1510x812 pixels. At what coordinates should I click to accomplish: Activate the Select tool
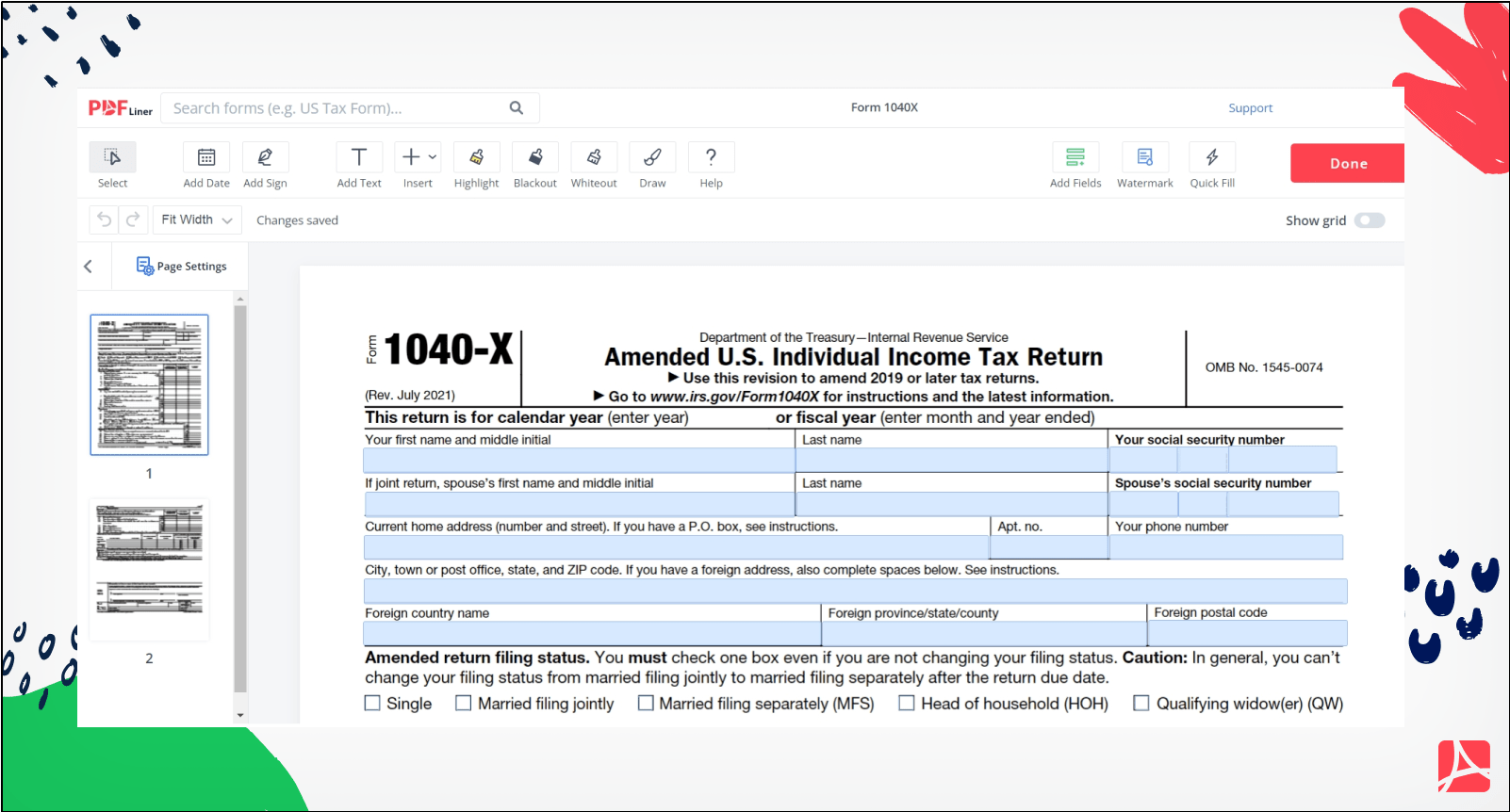[x=112, y=157]
